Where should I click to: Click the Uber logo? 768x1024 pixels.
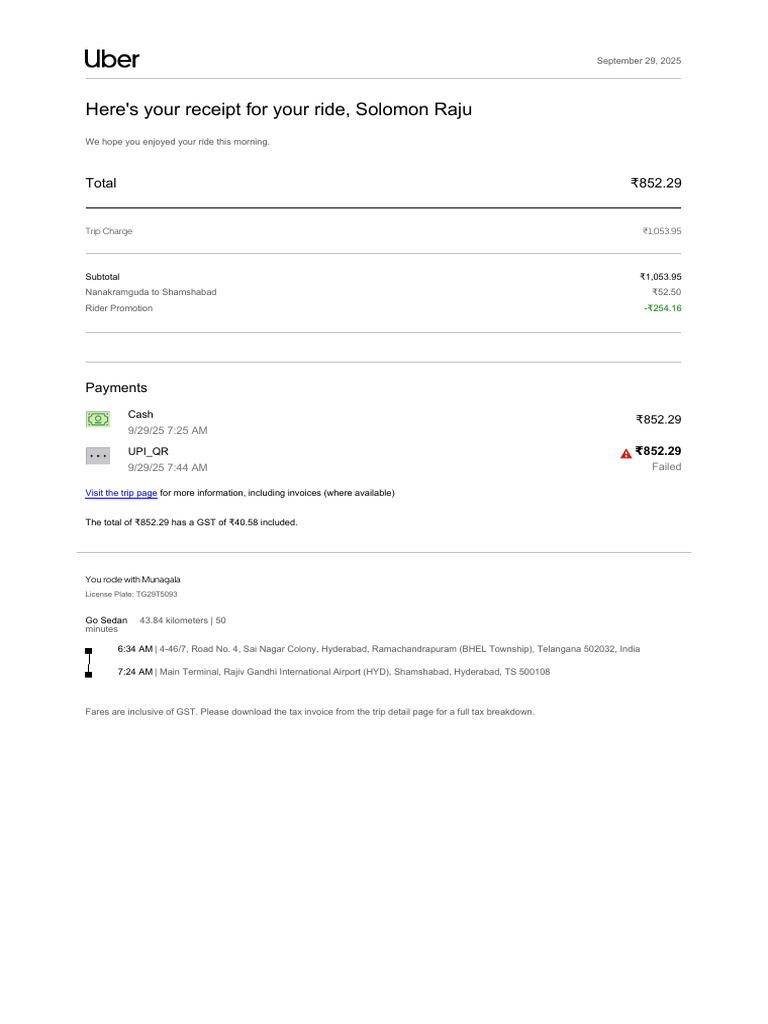pyautogui.click(x=112, y=59)
